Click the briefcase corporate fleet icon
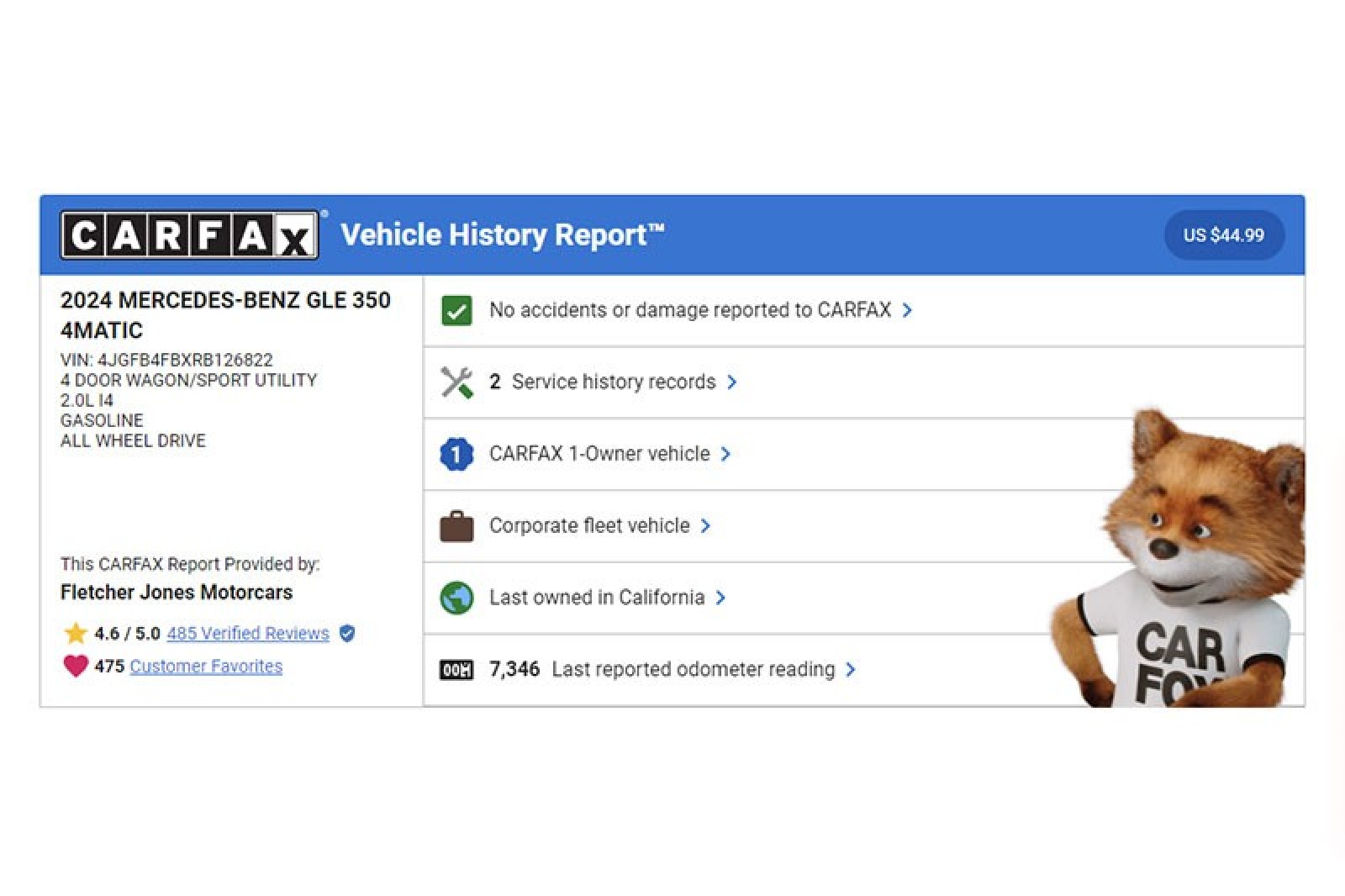Viewport: 1345px width, 896px height. [x=456, y=526]
